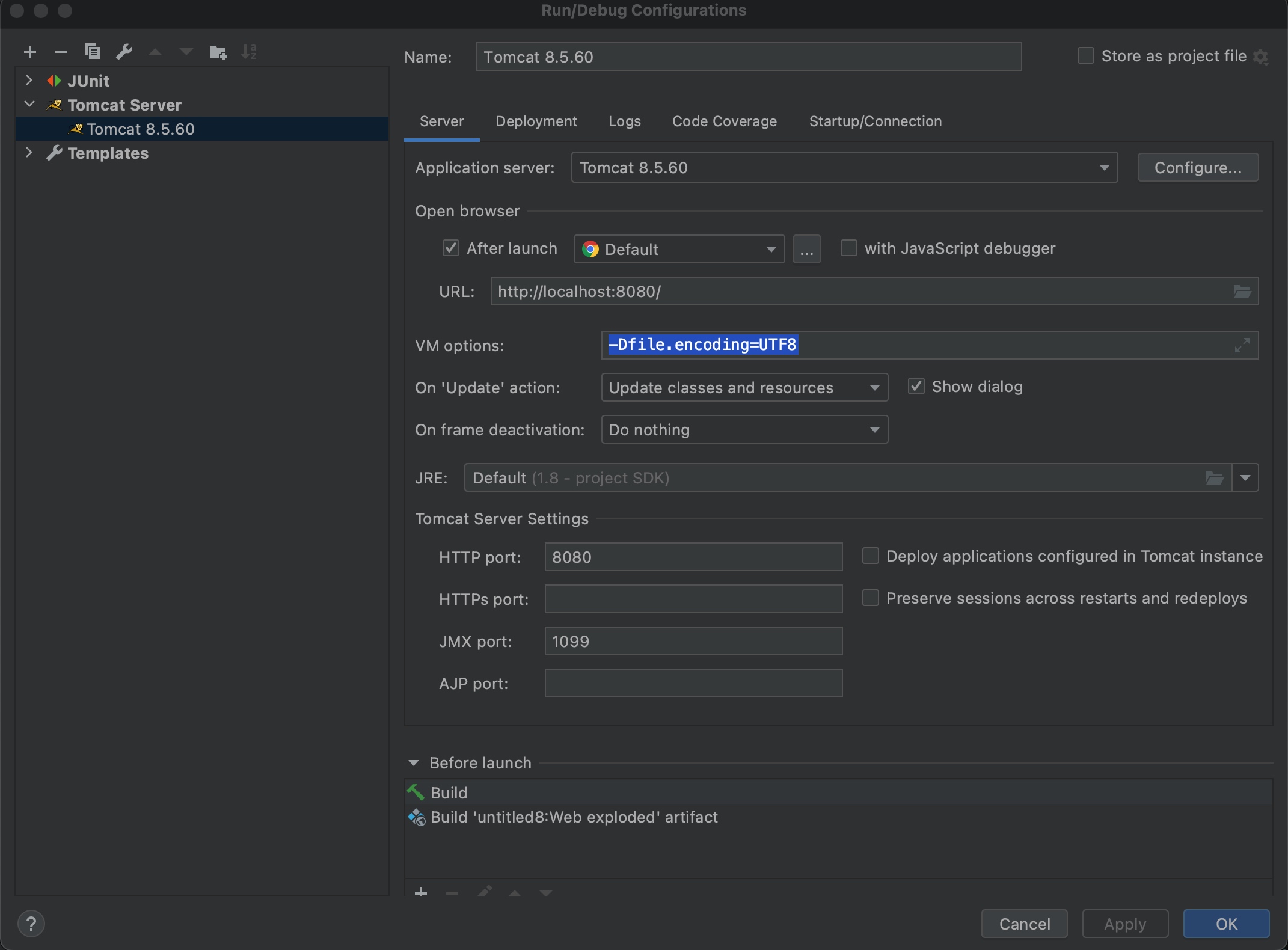Click the Add New Configuration plus icon
Viewport: 1288px width, 950px height.
pos(30,52)
